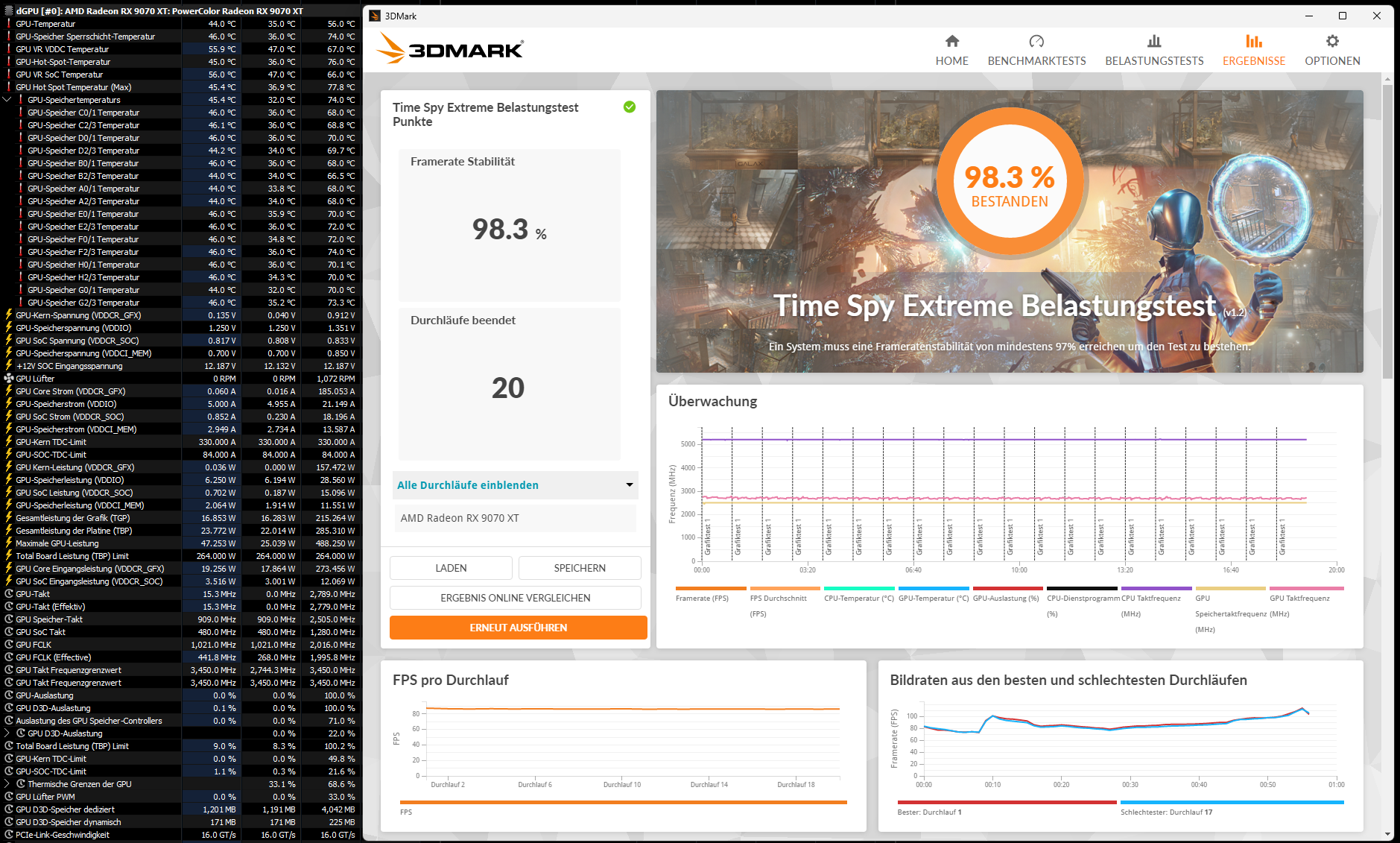1400x843 pixels.
Task: Click the orange FPS legend bar under FPS pro Durchlauf
Action: (x=624, y=803)
